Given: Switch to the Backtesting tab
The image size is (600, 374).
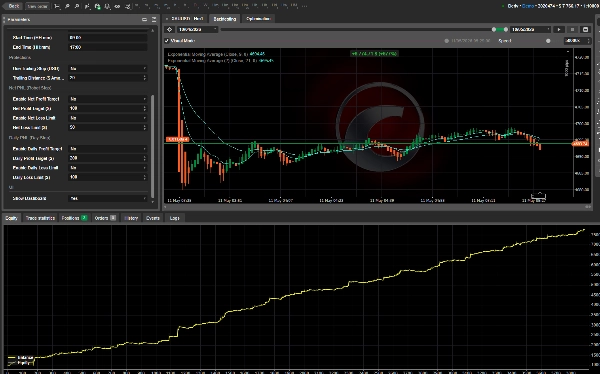Looking at the screenshot, I should click(x=225, y=19).
